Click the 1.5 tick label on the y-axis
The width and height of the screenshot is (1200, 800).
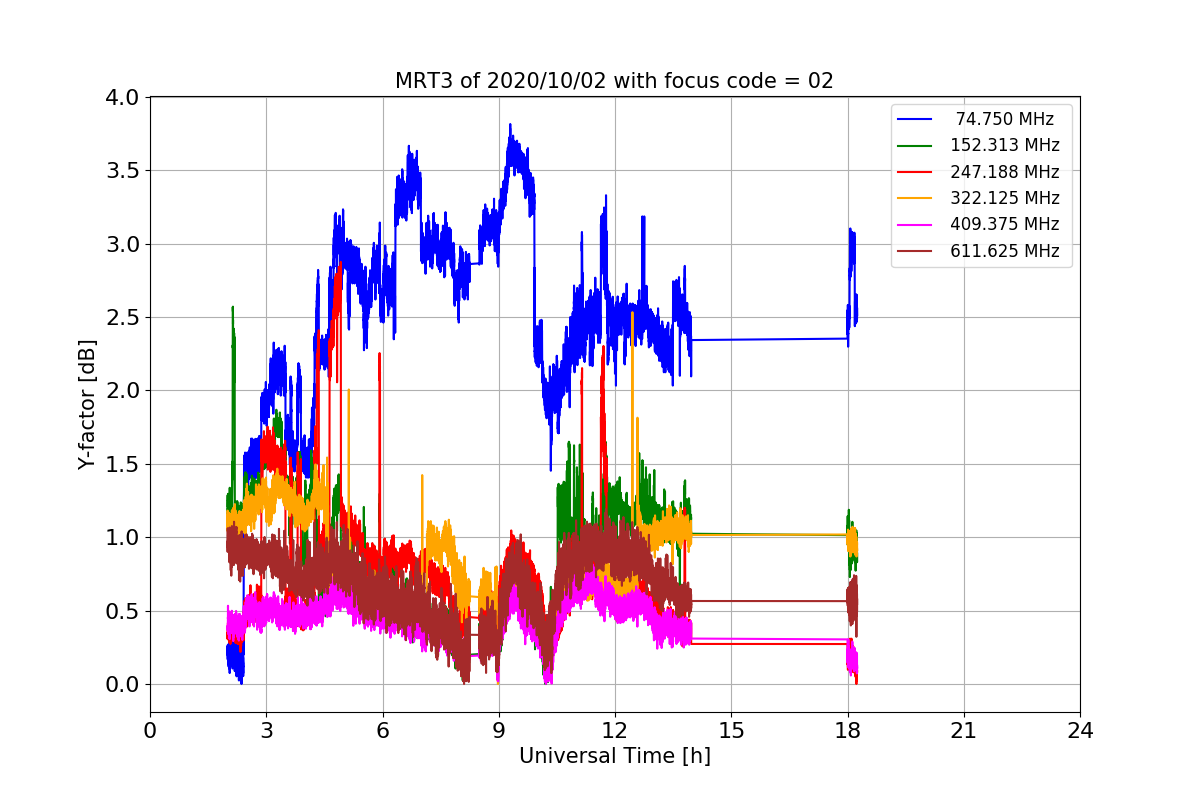coord(122,464)
